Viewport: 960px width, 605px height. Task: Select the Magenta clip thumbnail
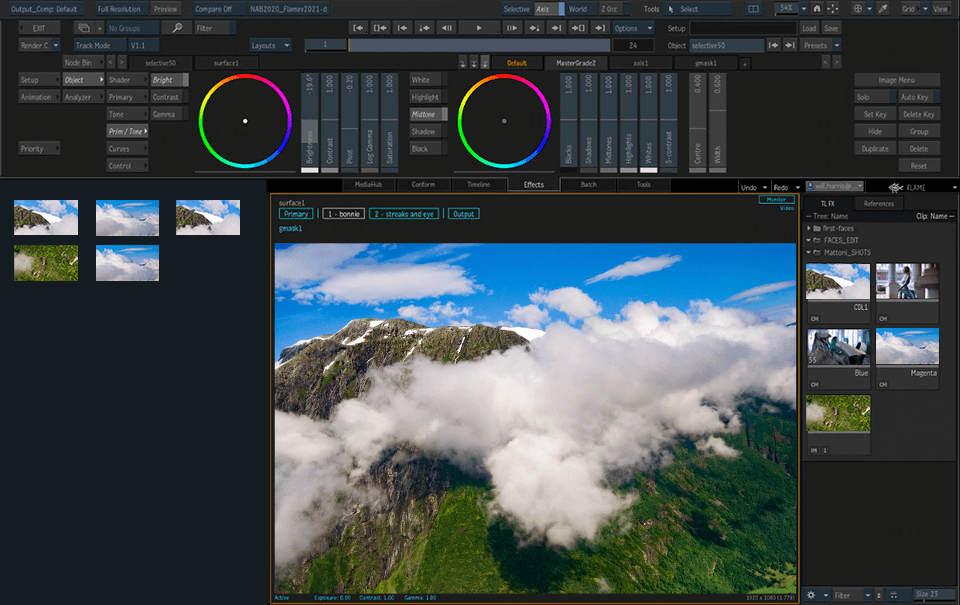point(906,345)
